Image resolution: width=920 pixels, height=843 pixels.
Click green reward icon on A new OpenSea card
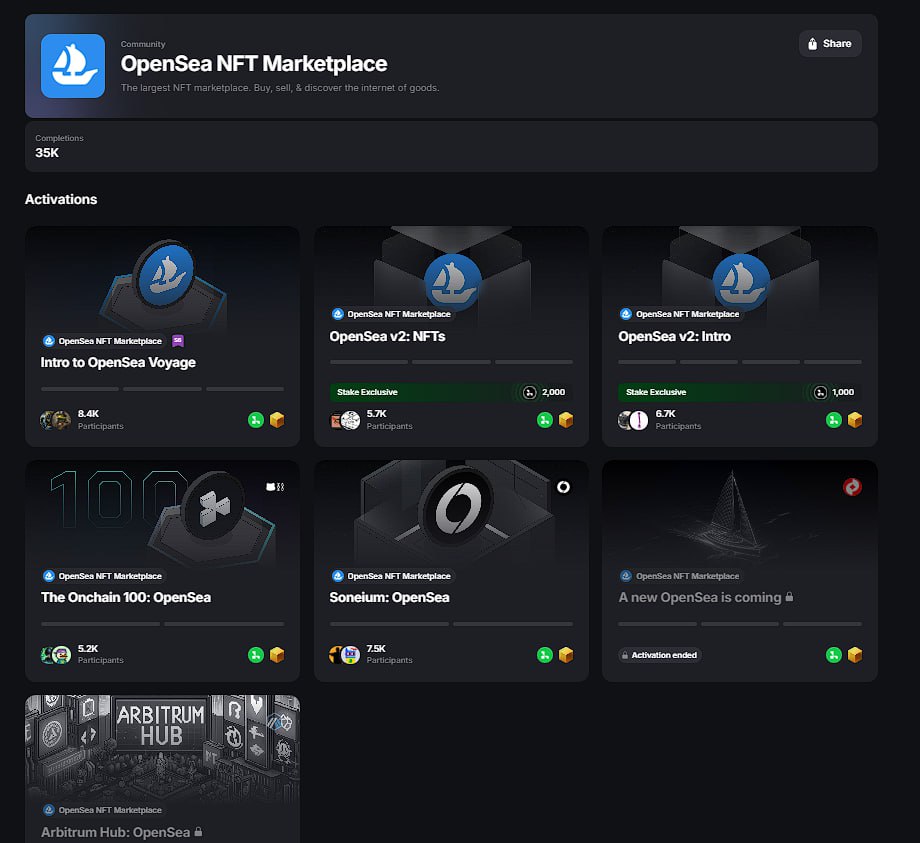[834, 655]
